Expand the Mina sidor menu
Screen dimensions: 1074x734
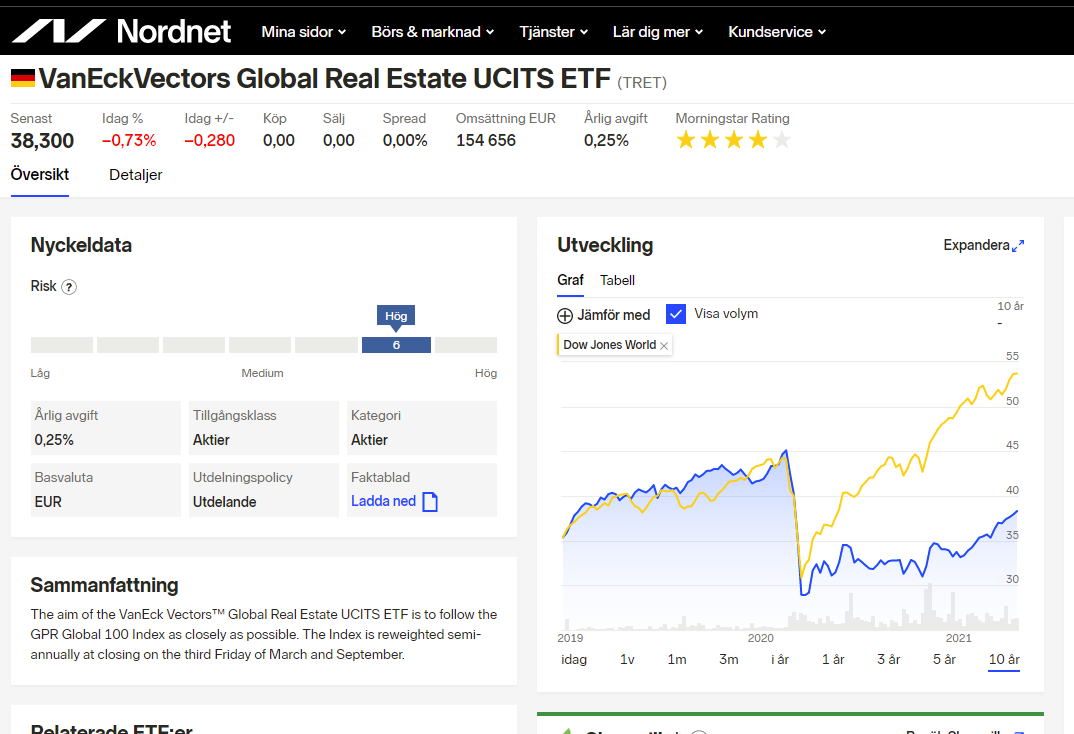(x=303, y=32)
